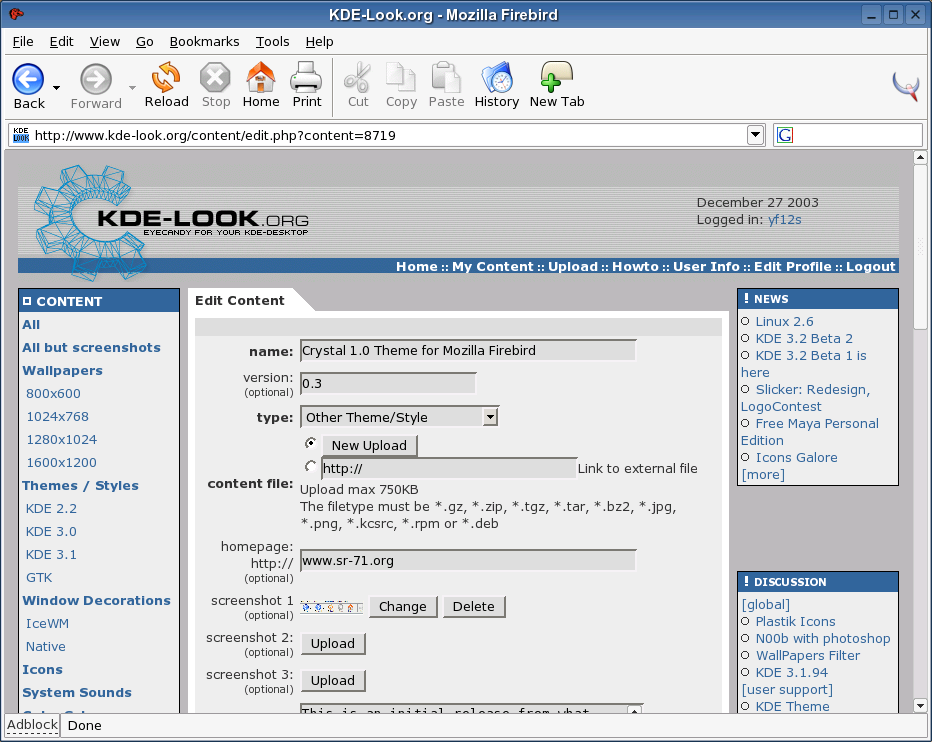932x742 pixels.
Task: Open the Help menu
Action: [319, 42]
